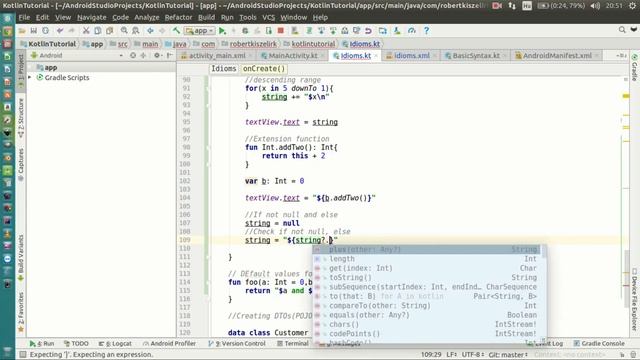
Task: Open the TODO tool window
Action: point(76,344)
